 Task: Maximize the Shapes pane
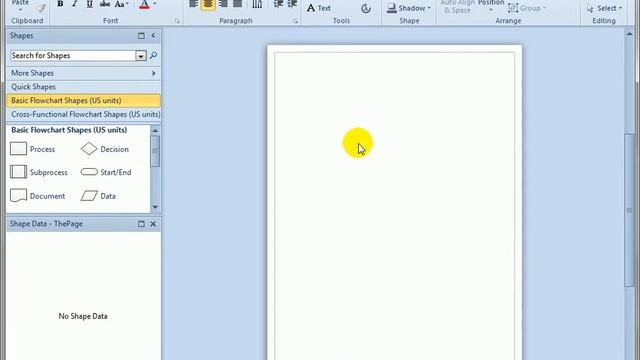pyautogui.click(x=141, y=36)
